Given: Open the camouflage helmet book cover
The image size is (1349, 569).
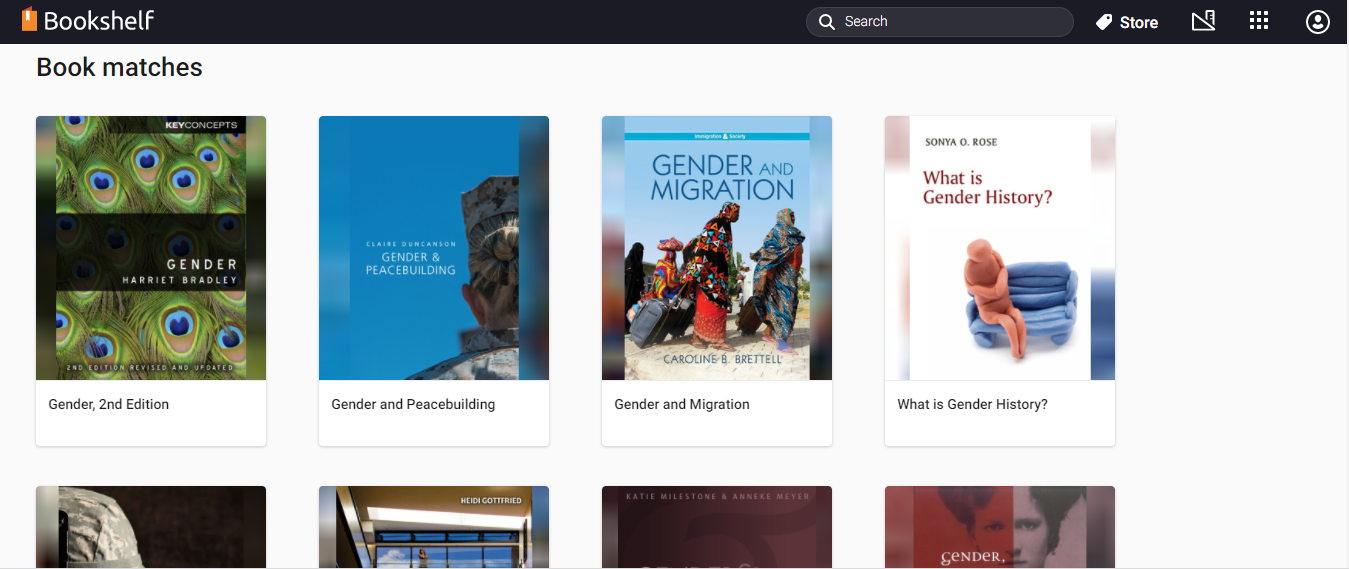Looking at the screenshot, I should [x=151, y=527].
